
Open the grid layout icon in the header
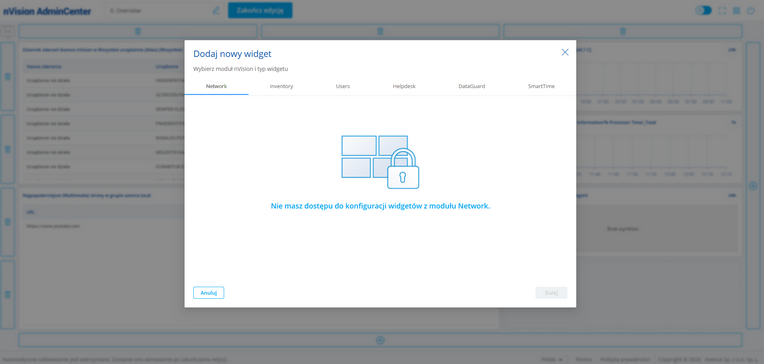(736, 10)
